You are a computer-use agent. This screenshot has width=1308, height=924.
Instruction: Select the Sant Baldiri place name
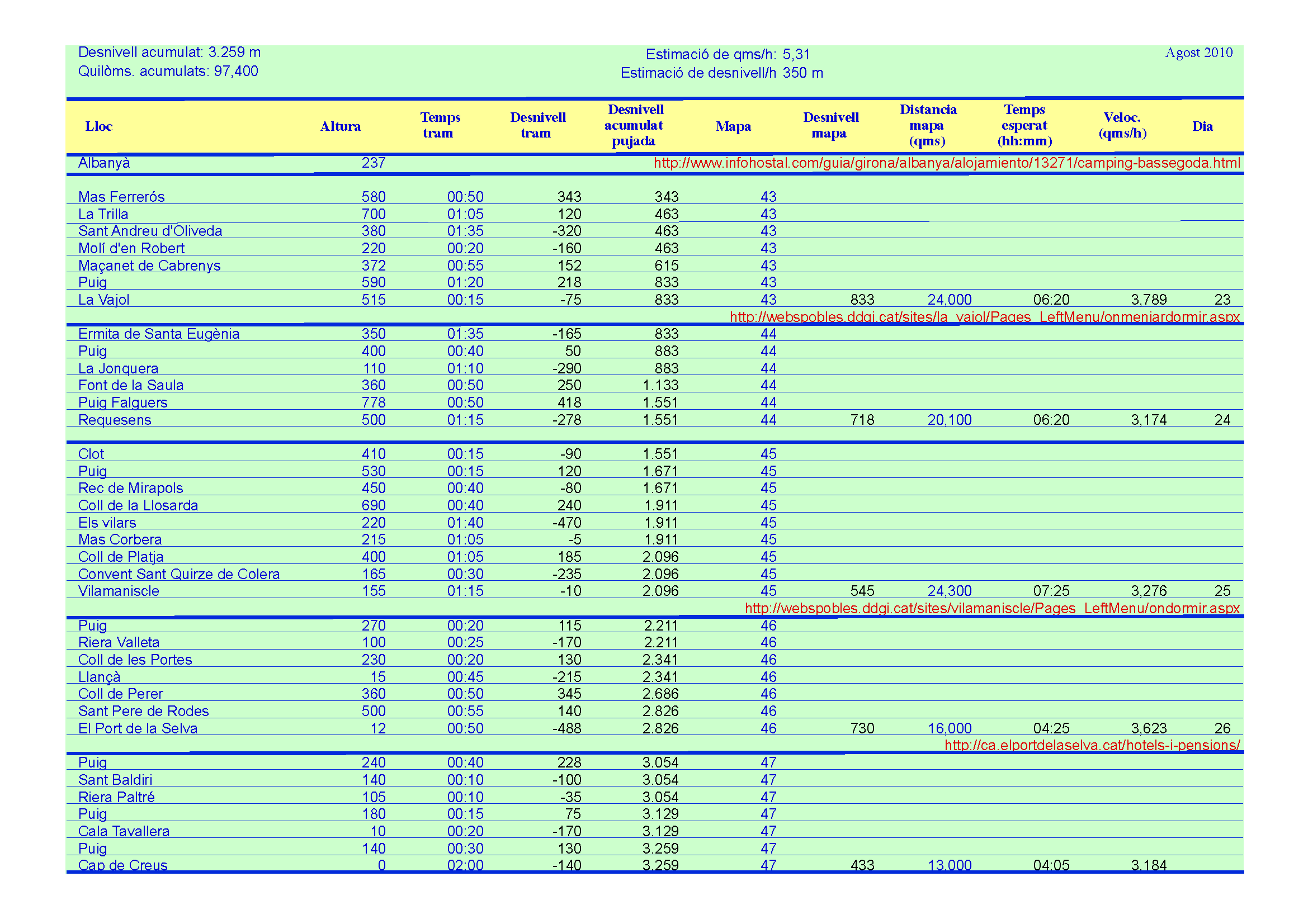pyautogui.click(x=115, y=779)
